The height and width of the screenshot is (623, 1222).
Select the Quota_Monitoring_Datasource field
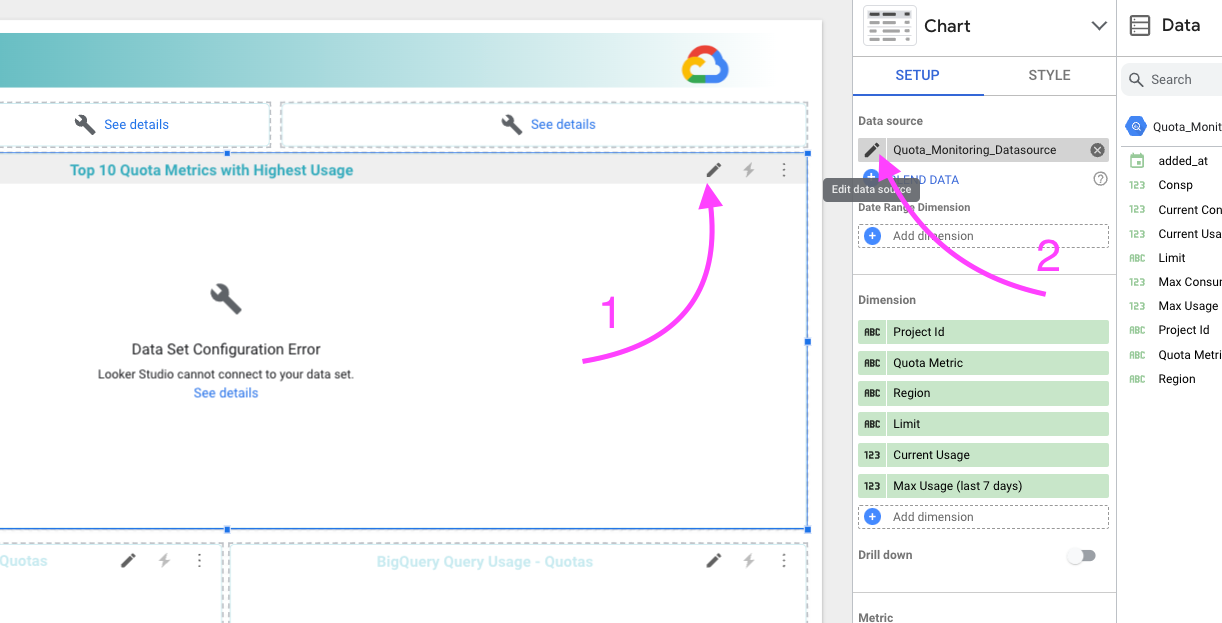[x=983, y=150]
